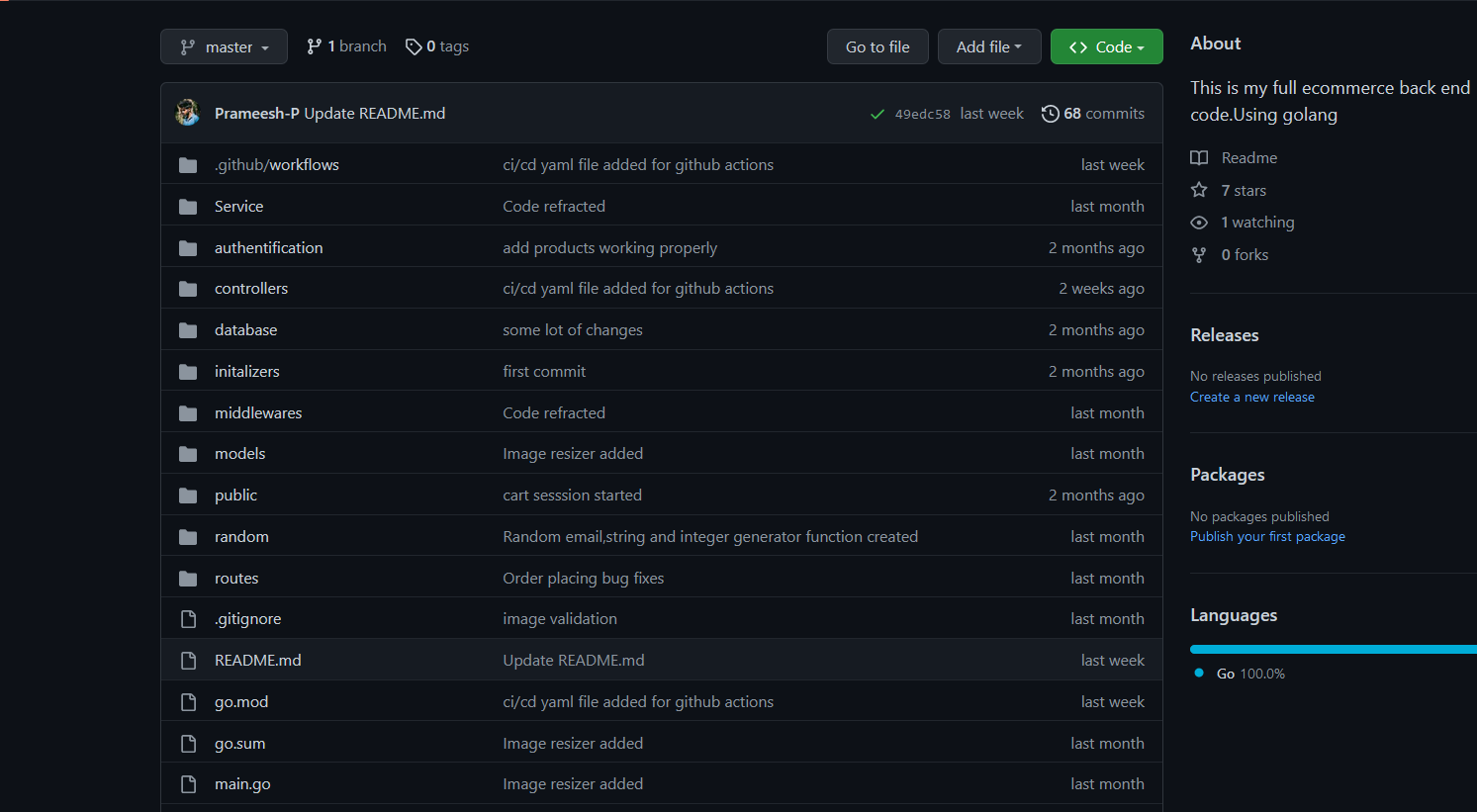The height and width of the screenshot is (812, 1477).
Task: Open commit hash 49edc58
Action: tap(922, 114)
